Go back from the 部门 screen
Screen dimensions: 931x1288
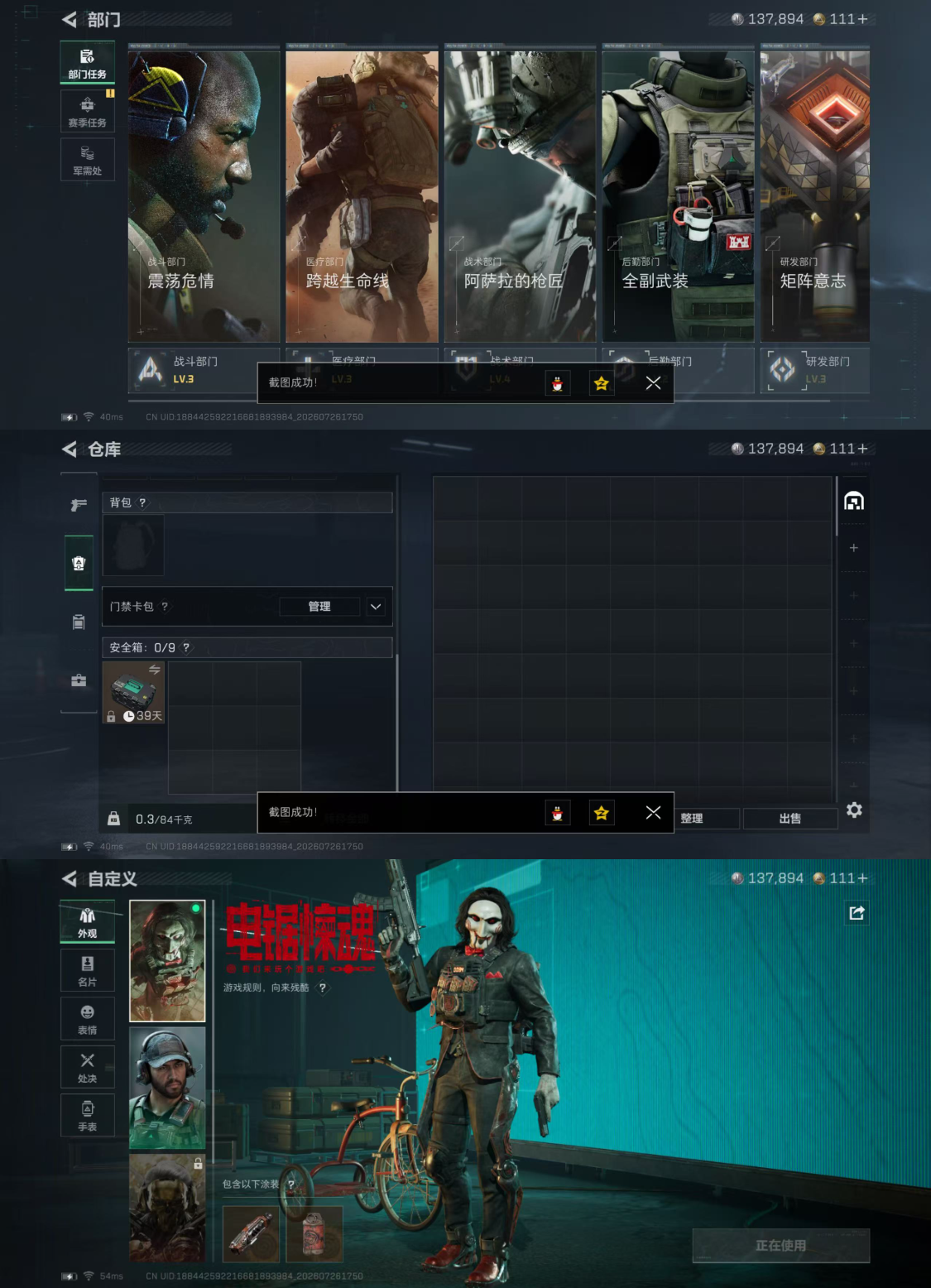point(70,19)
